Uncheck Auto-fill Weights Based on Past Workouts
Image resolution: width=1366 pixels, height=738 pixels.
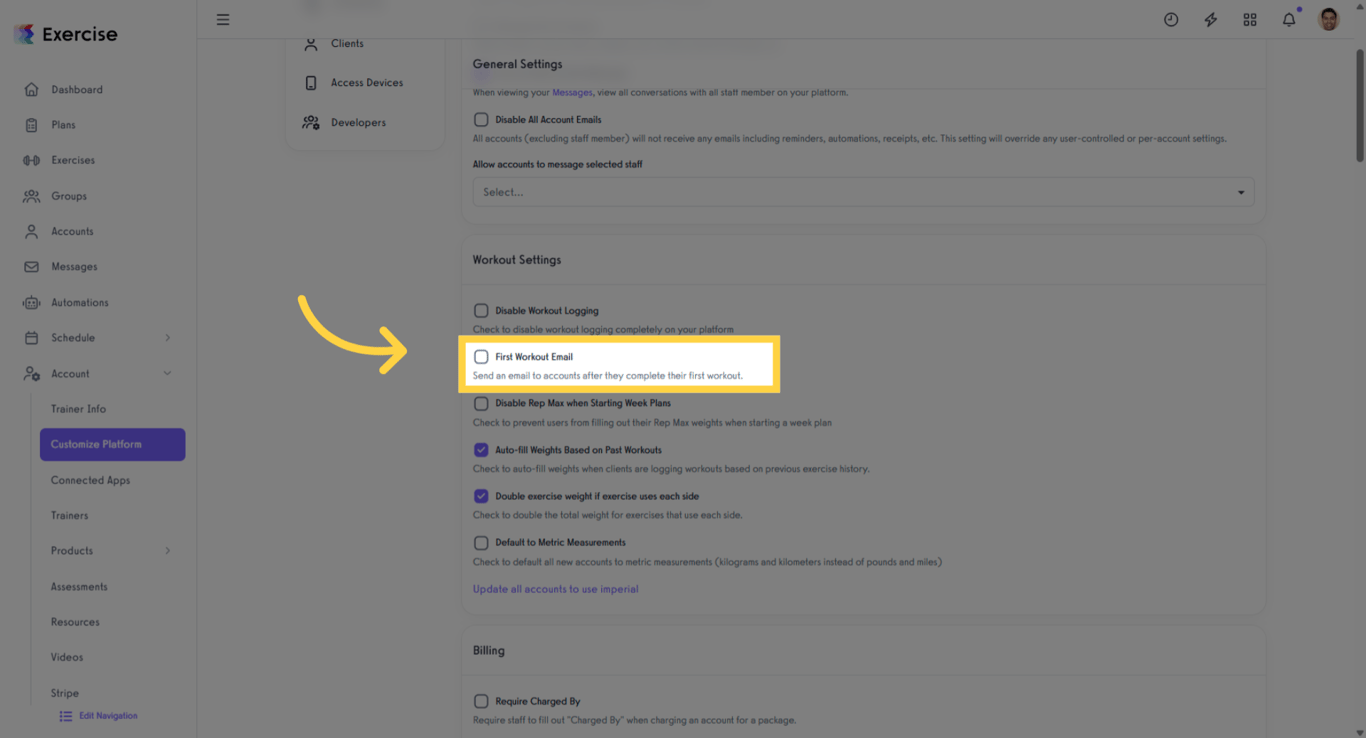point(481,450)
